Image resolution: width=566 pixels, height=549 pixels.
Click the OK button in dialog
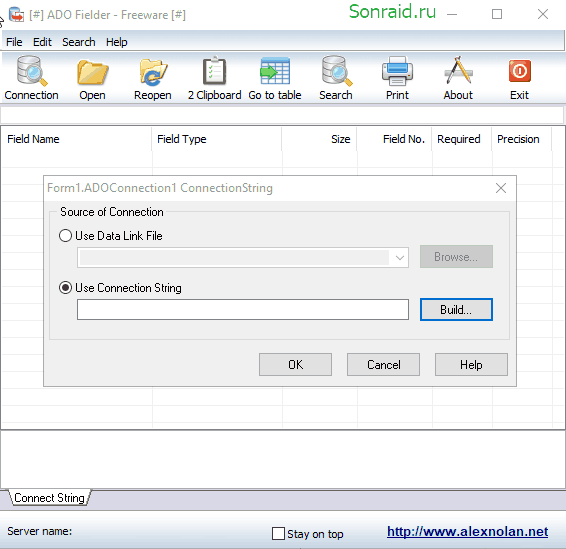point(295,365)
